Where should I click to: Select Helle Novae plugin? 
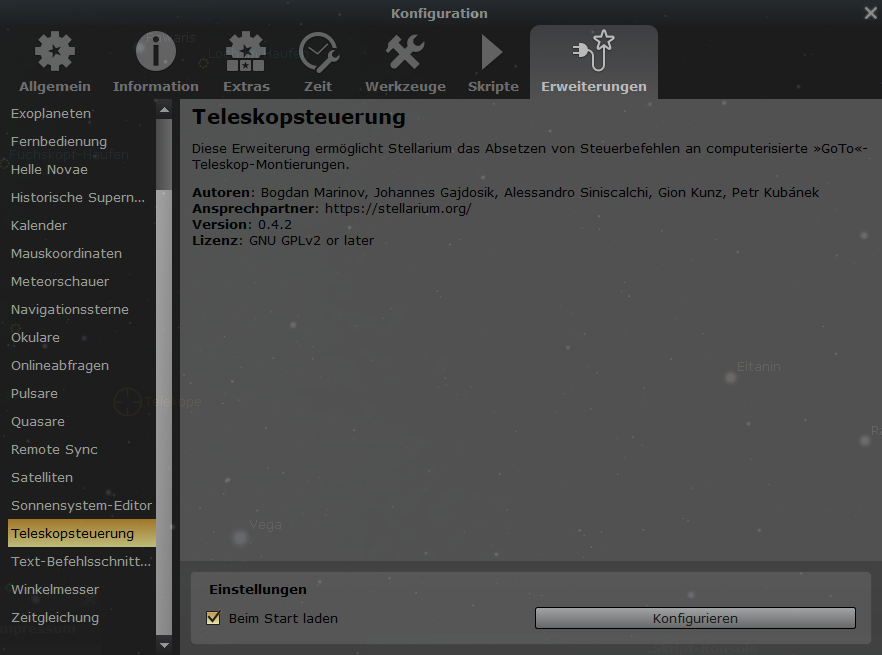click(82, 169)
